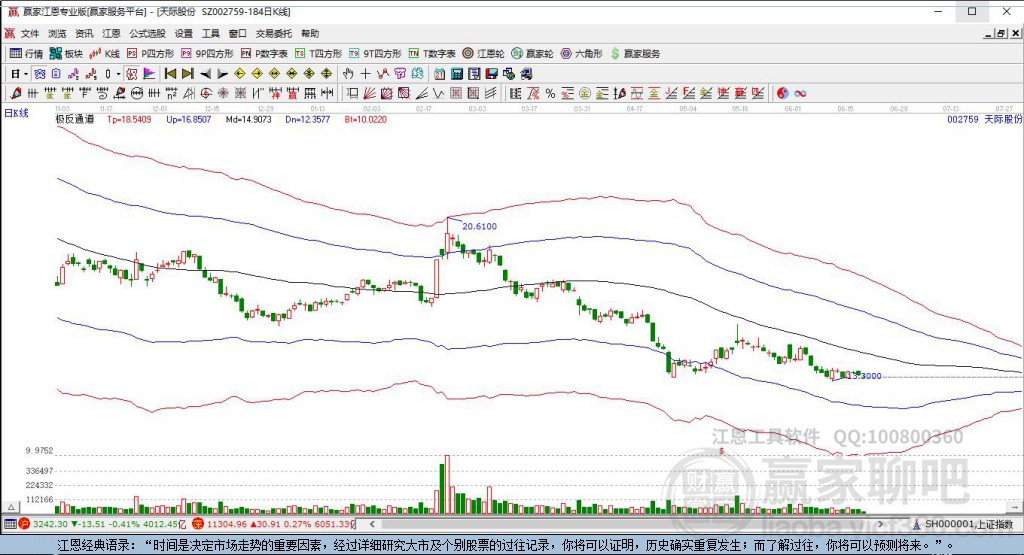Click the calendar 21 icon

[x=440, y=74]
